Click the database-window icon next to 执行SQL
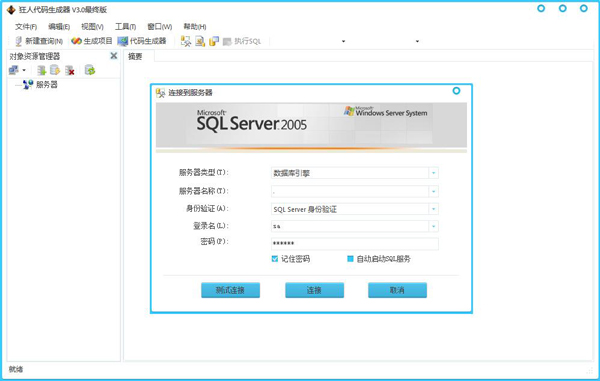This screenshot has width=600, height=381. (214, 41)
